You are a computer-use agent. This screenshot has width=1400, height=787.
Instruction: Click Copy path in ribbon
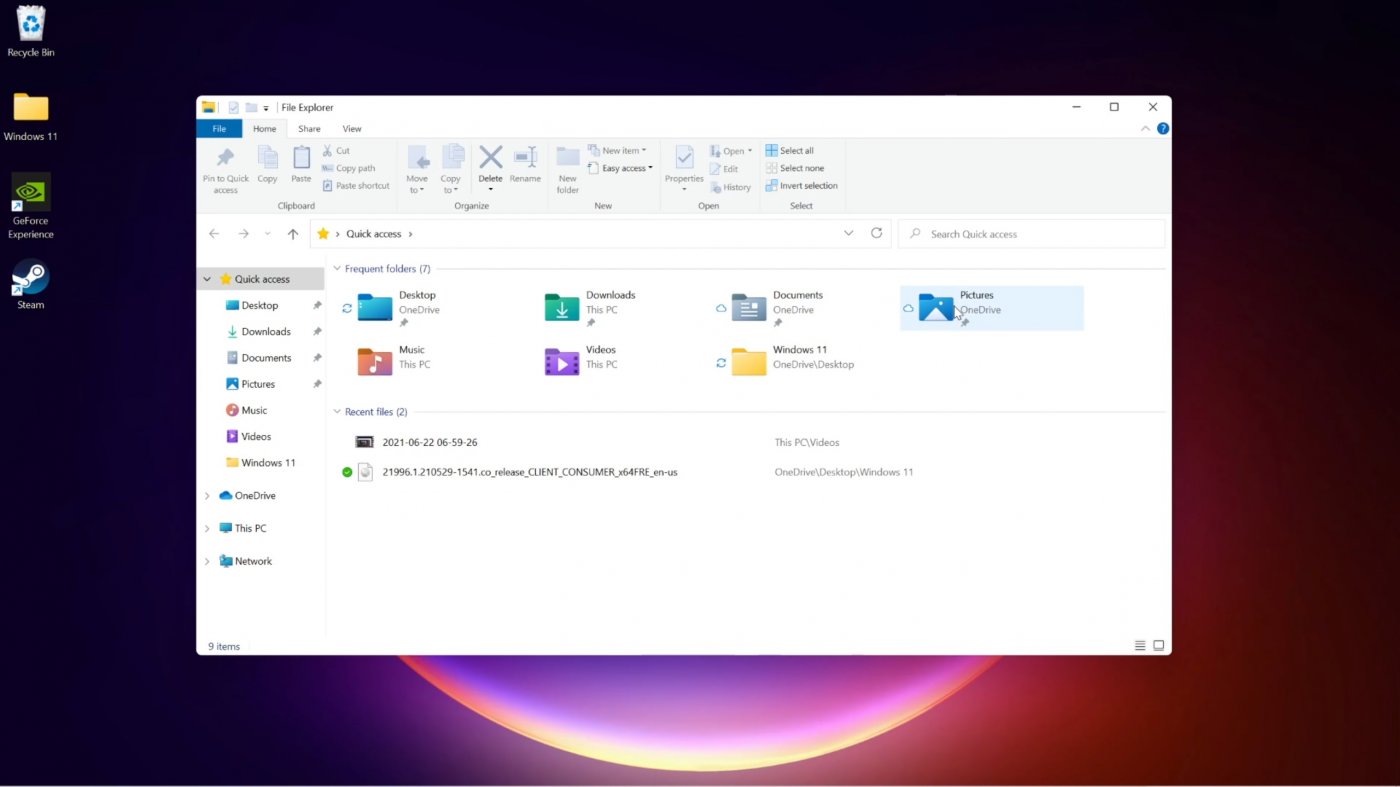click(x=349, y=168)
